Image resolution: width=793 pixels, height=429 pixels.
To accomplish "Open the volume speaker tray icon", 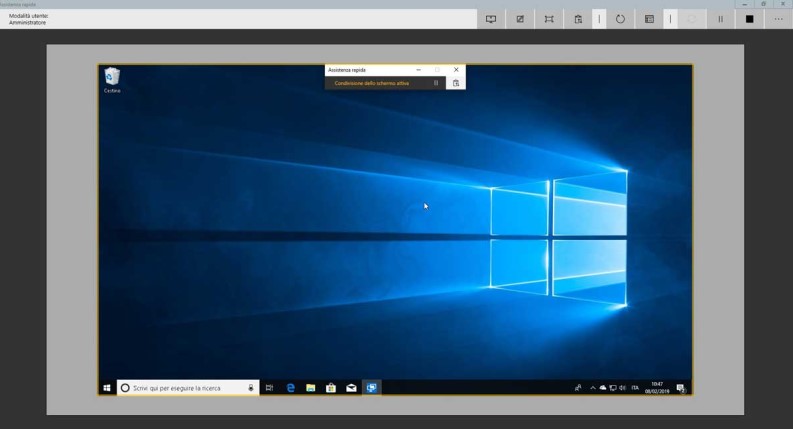I will 623,388.
